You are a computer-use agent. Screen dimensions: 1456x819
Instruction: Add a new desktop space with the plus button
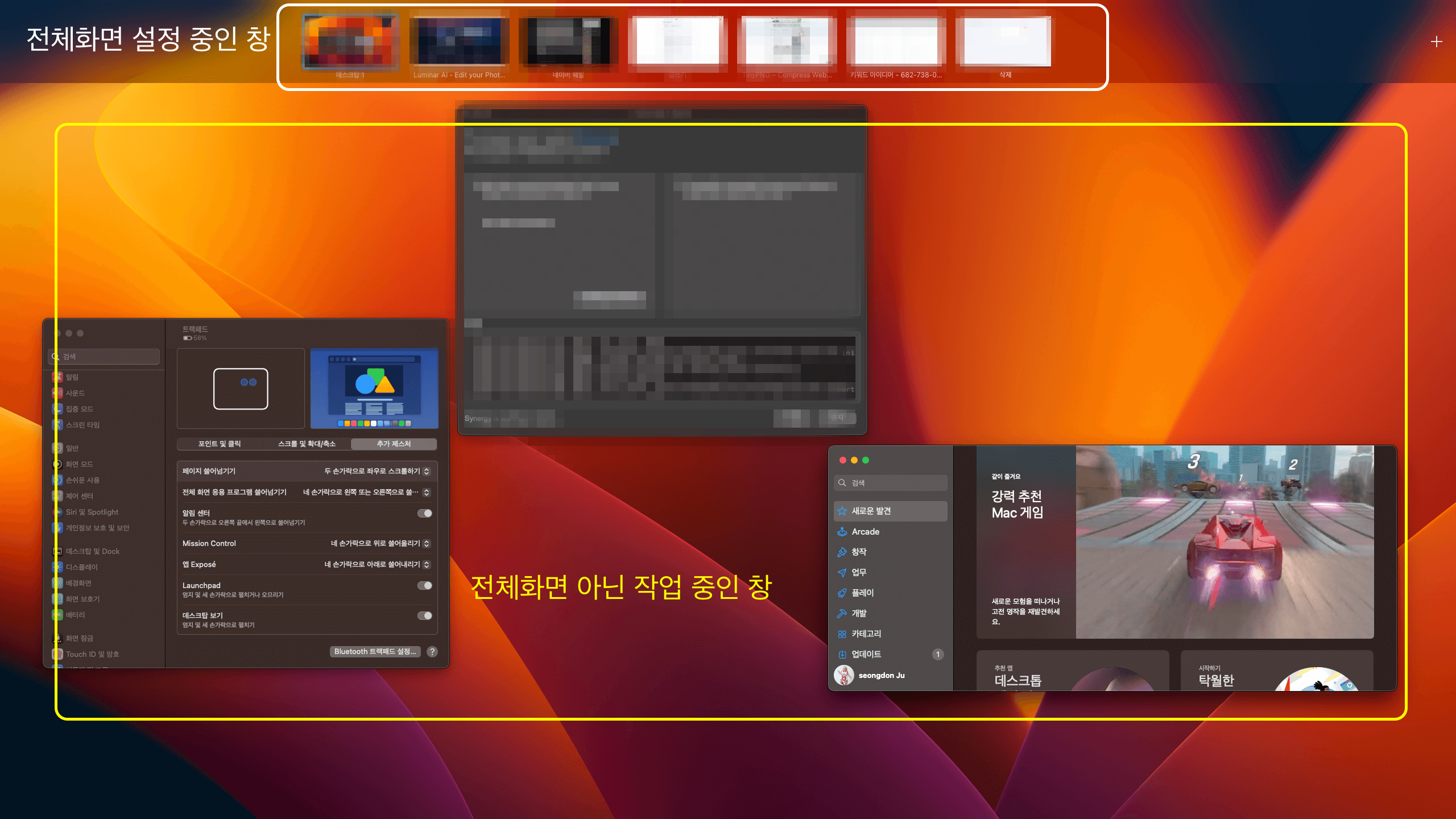(x=1437, y=40)
